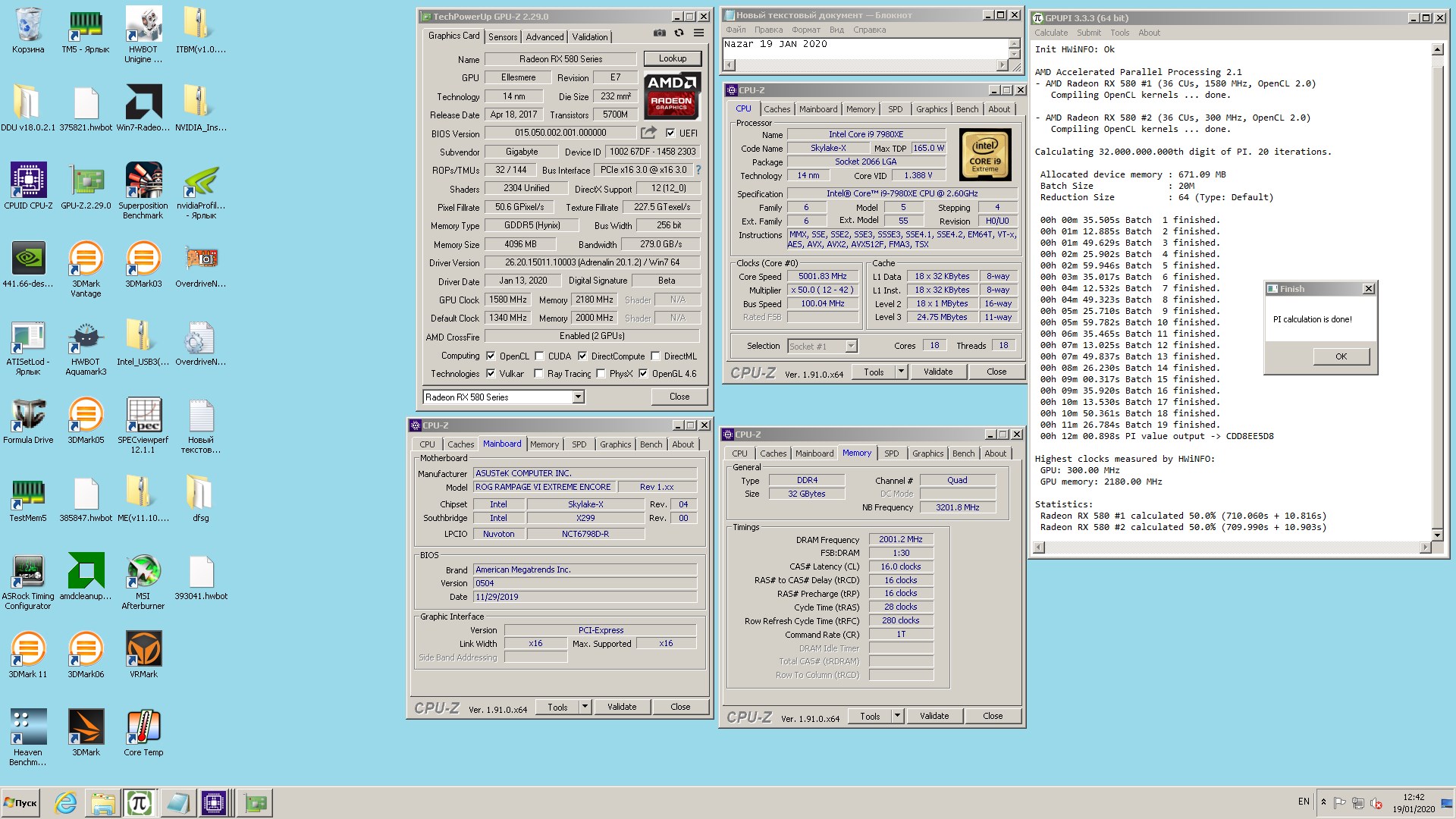This screenshot has width=1456, height=819.
Task: Open HWBOT Unigine desktop icon
Action: [x=143, y=35]
